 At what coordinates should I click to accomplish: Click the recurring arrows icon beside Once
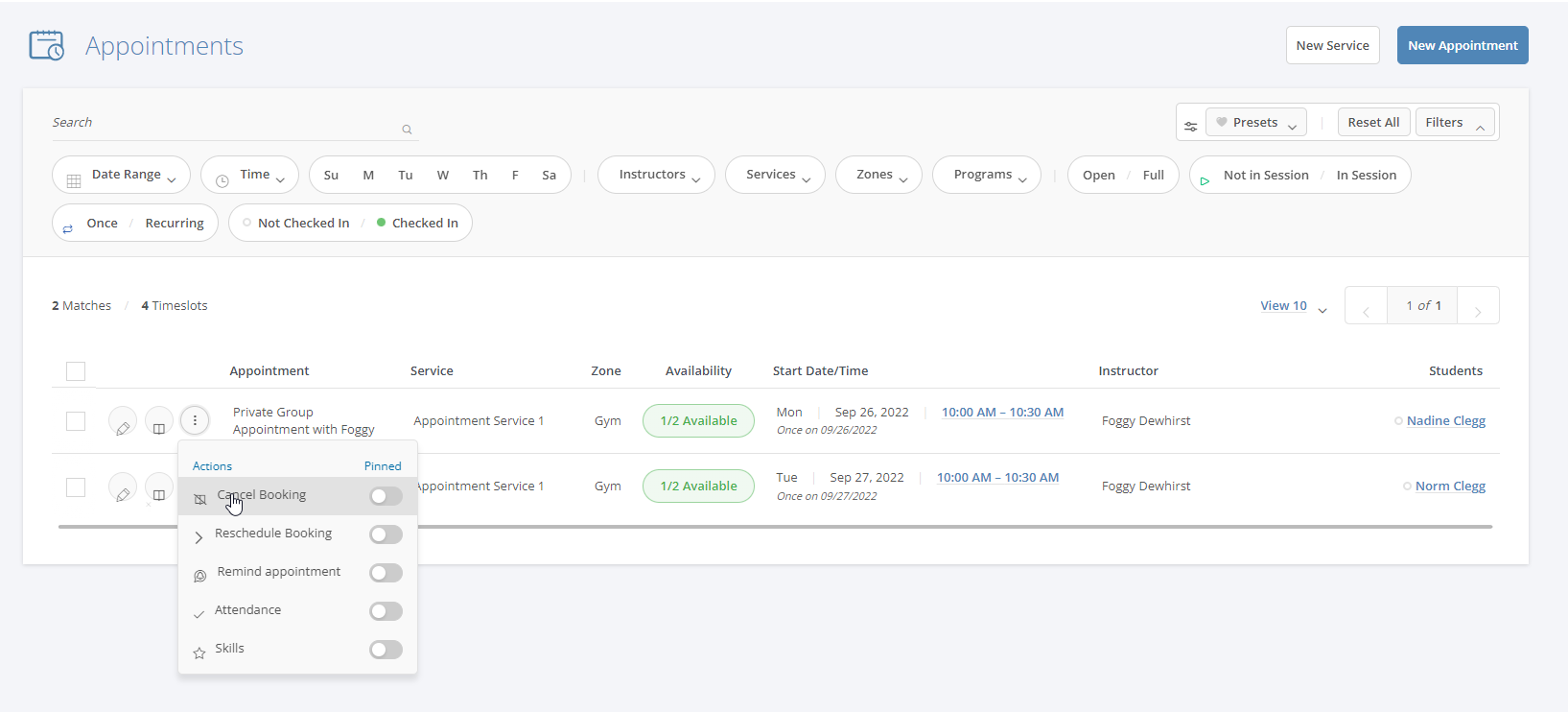point(68,229)
